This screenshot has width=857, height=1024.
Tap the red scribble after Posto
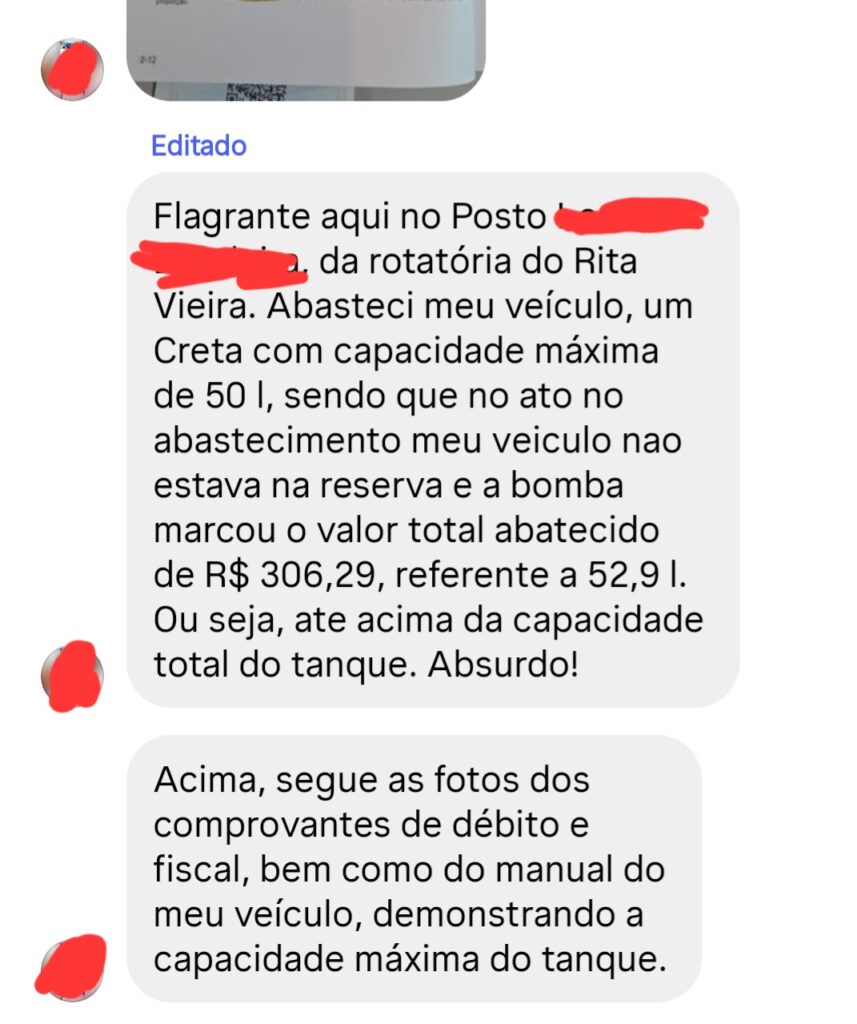tap(631, 215)
